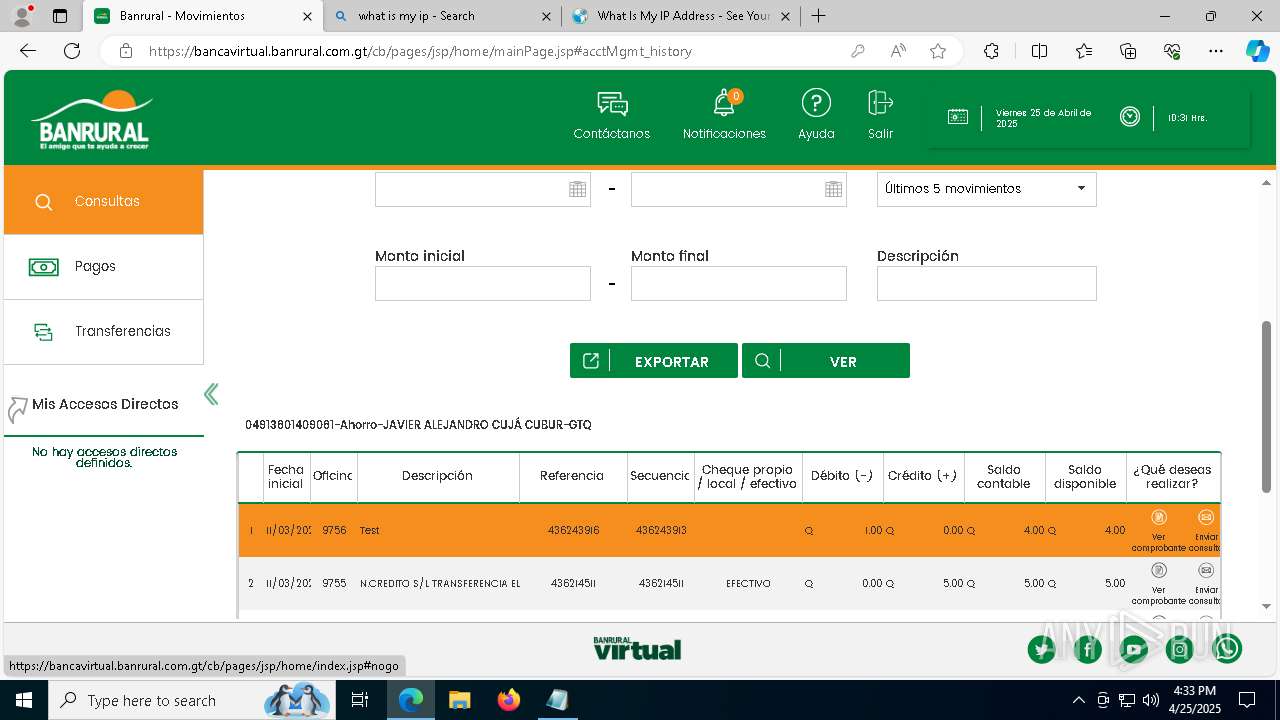Click the EXPORTAR button

click(654, 361)
